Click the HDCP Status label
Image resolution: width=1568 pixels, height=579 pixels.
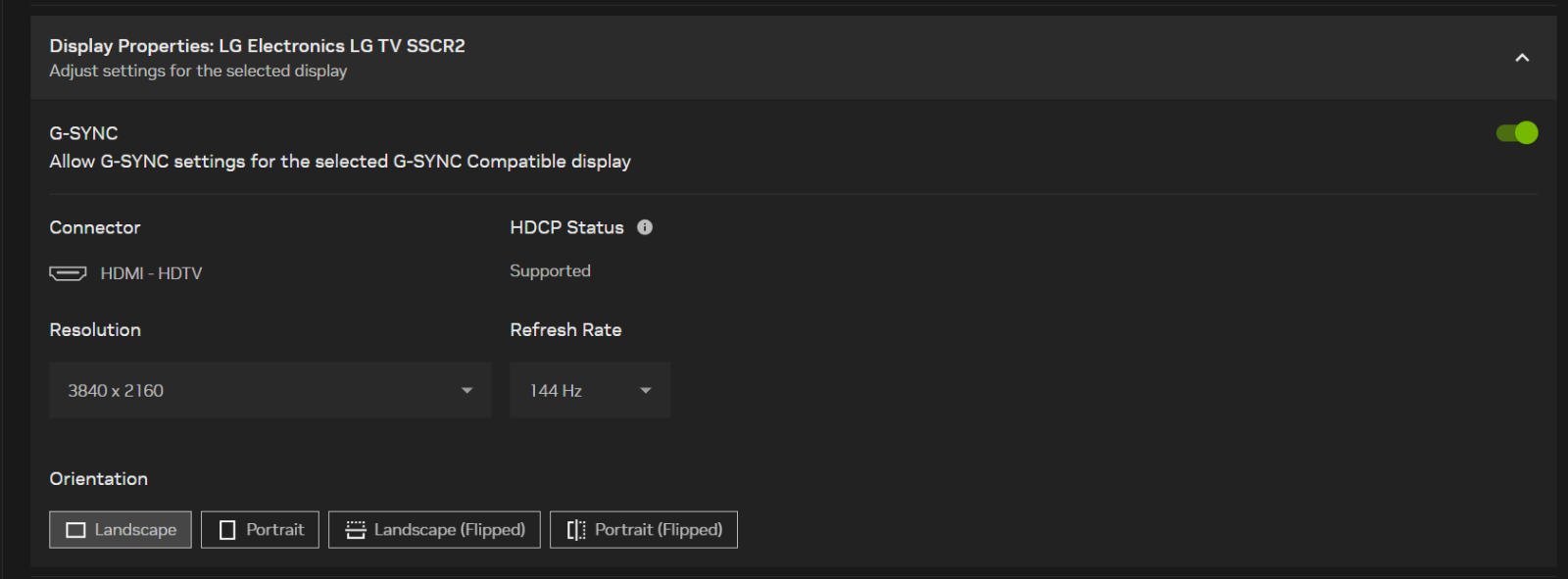point(566,227)
